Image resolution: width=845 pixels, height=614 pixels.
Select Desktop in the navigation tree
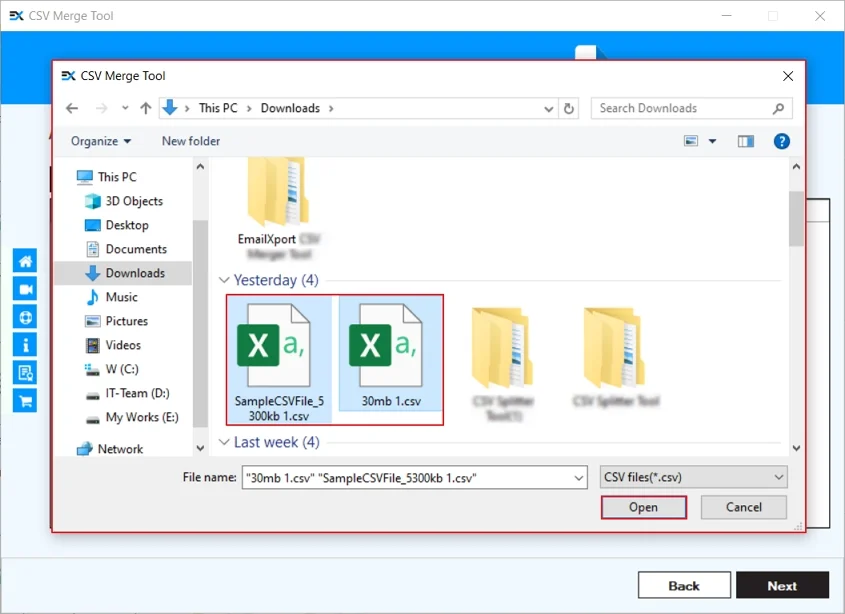pos(127,225)
